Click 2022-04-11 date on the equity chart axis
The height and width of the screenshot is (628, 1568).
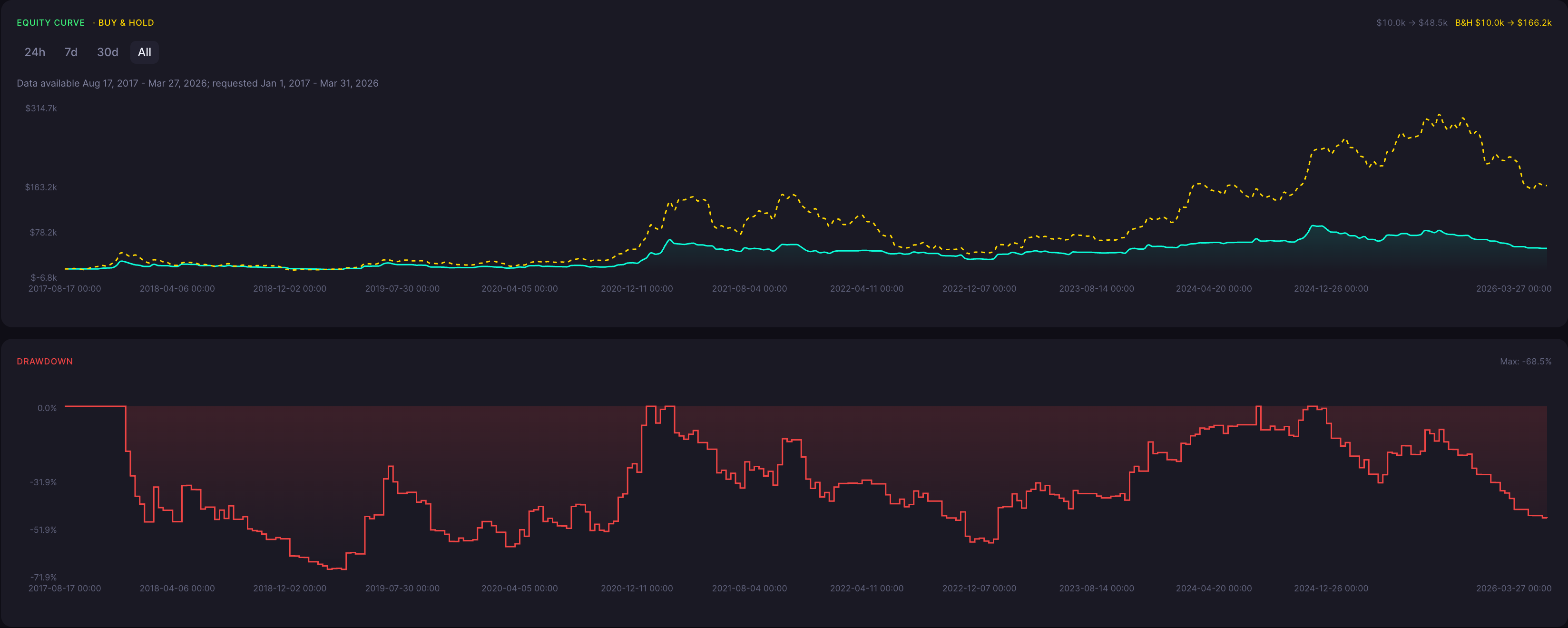tap(867, 288)
